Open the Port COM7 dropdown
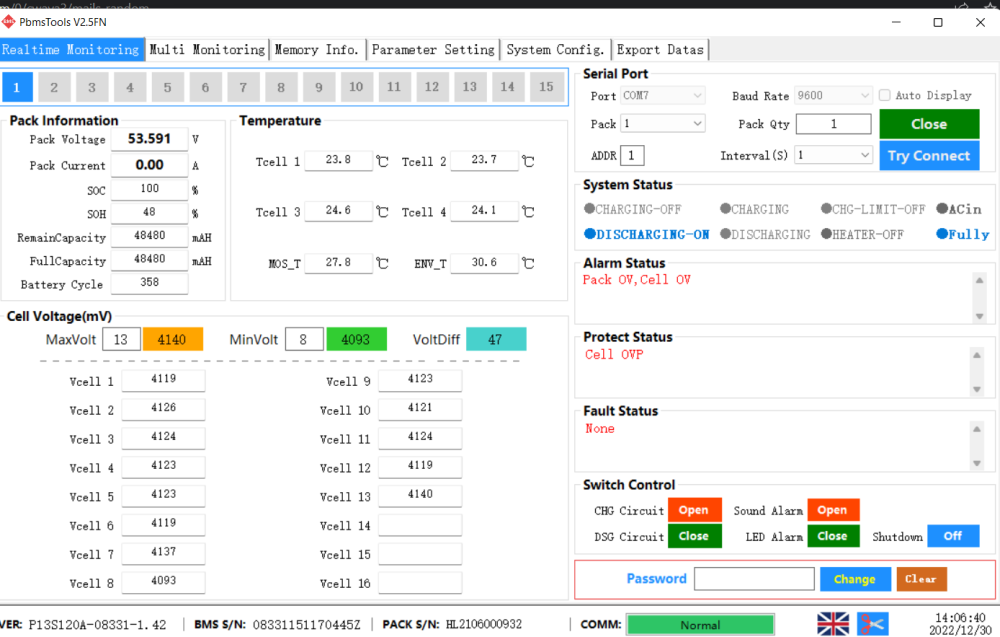 tap(663, 96)
